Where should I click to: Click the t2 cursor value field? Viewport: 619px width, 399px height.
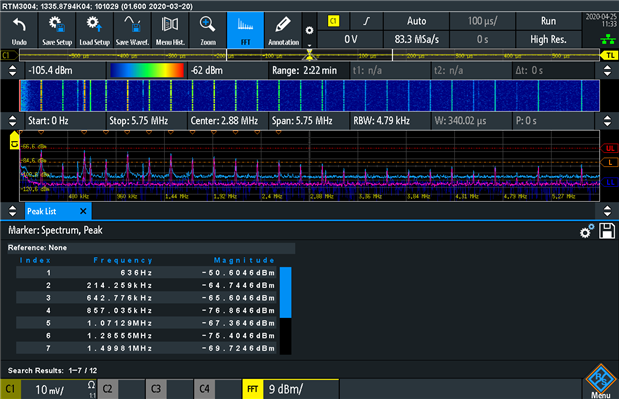471,71
